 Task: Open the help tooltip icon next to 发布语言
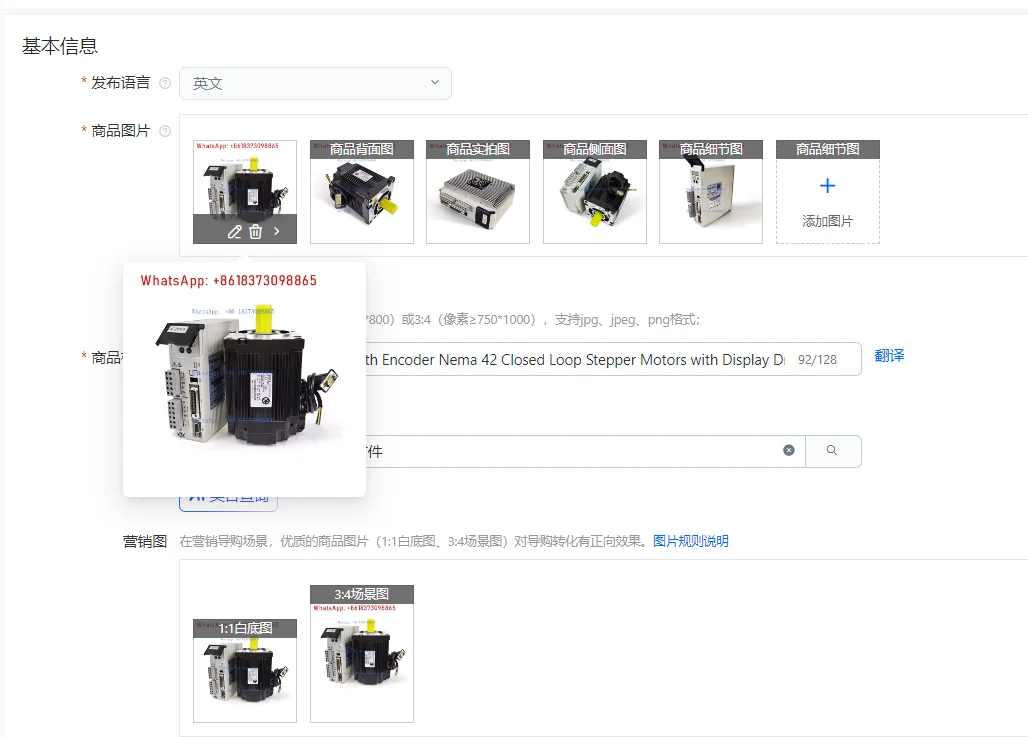point(164,84)
